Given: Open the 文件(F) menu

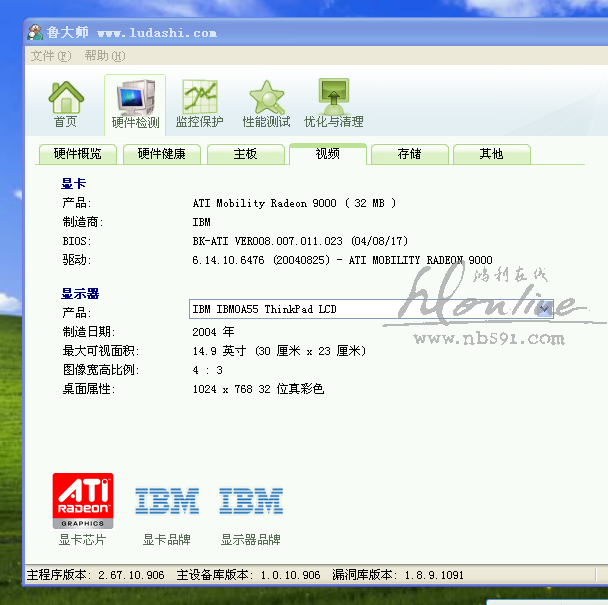Looking at the screenshot, I should (x=51, y=56).
